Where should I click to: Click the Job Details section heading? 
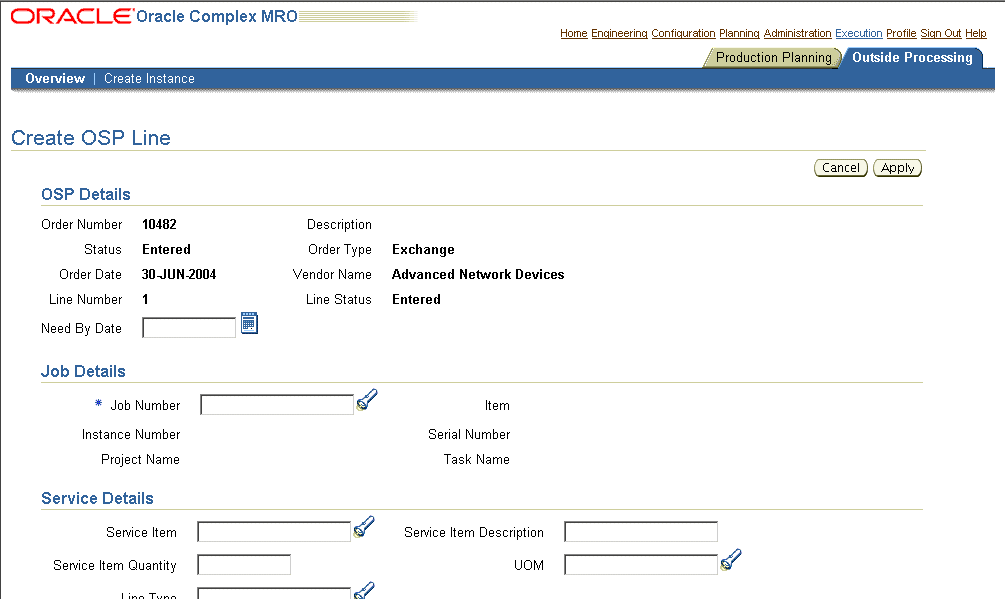pos(83,372)
